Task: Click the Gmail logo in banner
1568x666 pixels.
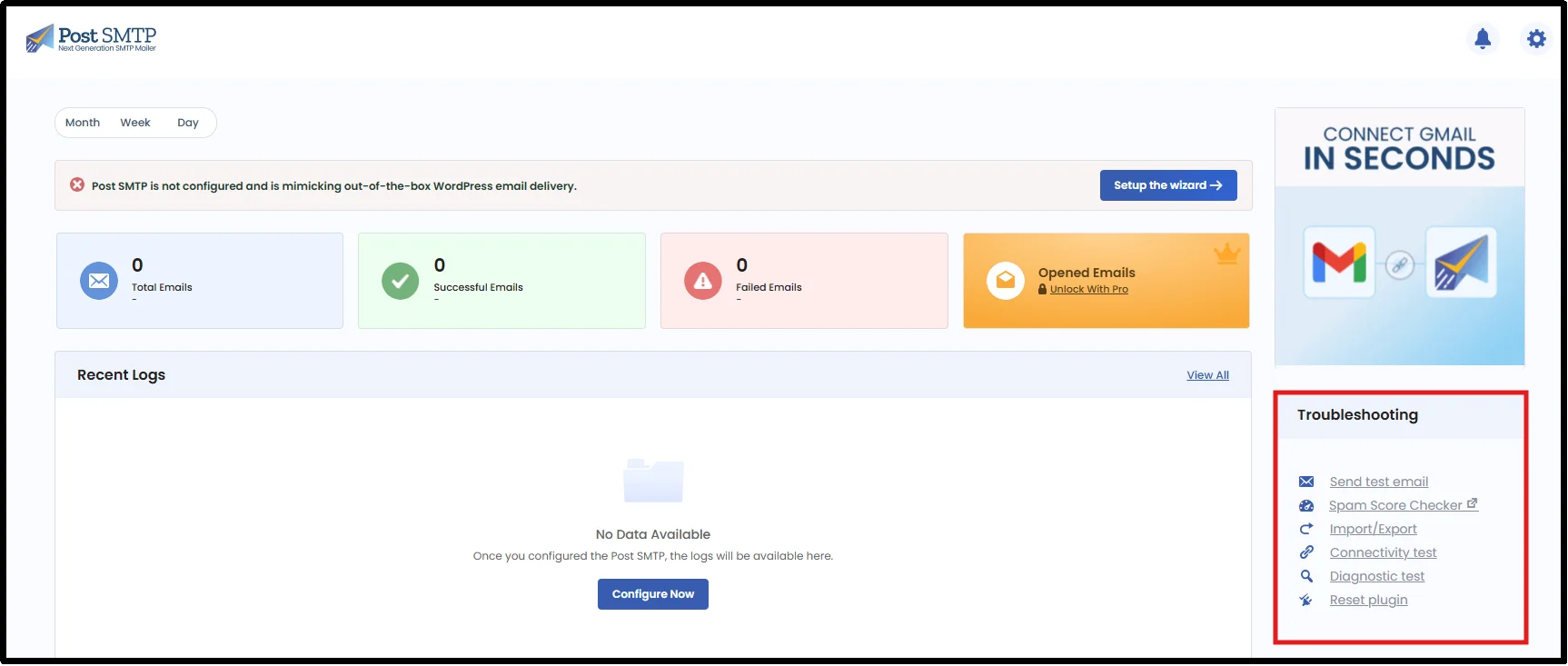Action: (1339, 263)
